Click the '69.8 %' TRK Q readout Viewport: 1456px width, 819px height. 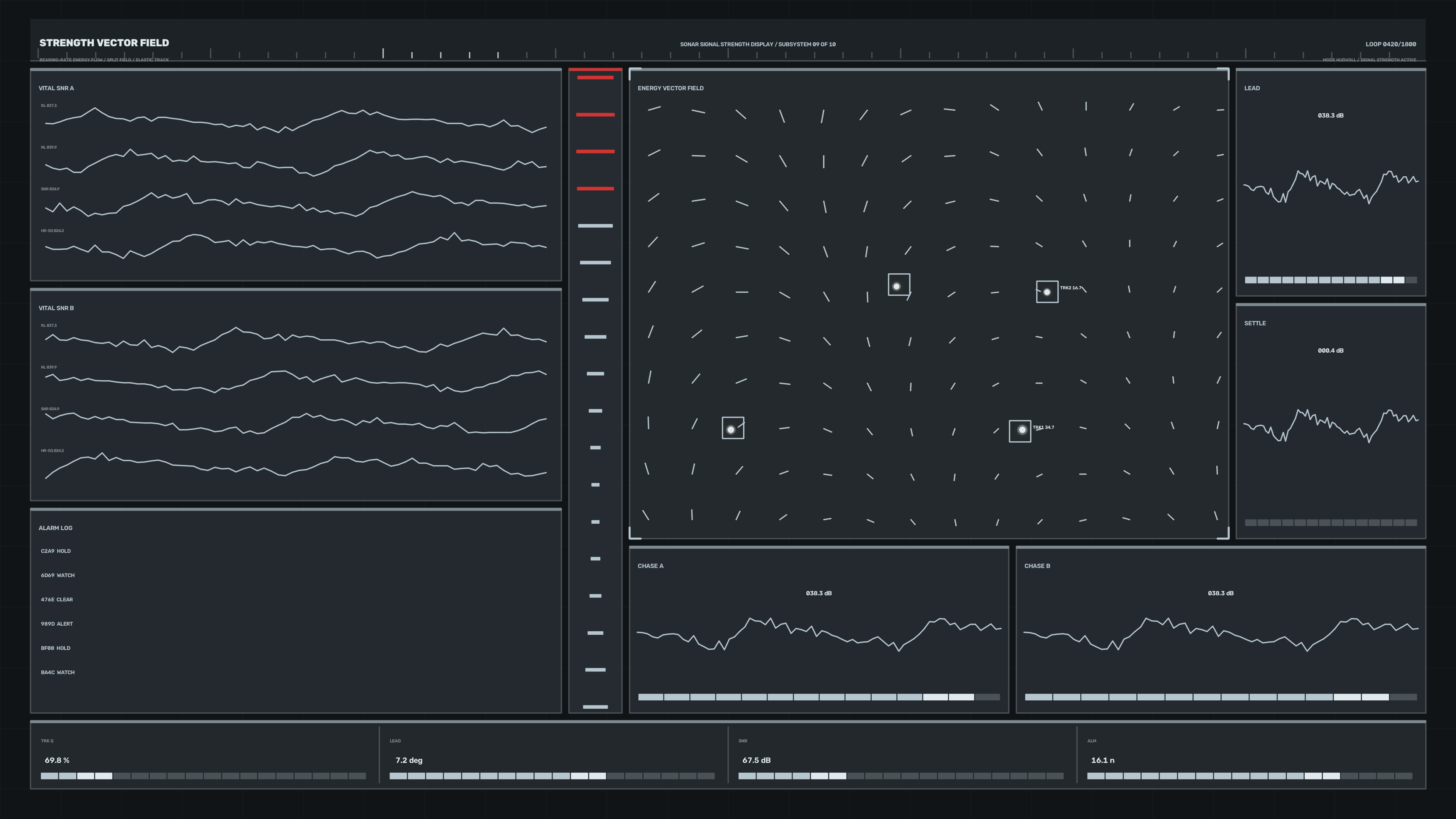coord(57,760)
